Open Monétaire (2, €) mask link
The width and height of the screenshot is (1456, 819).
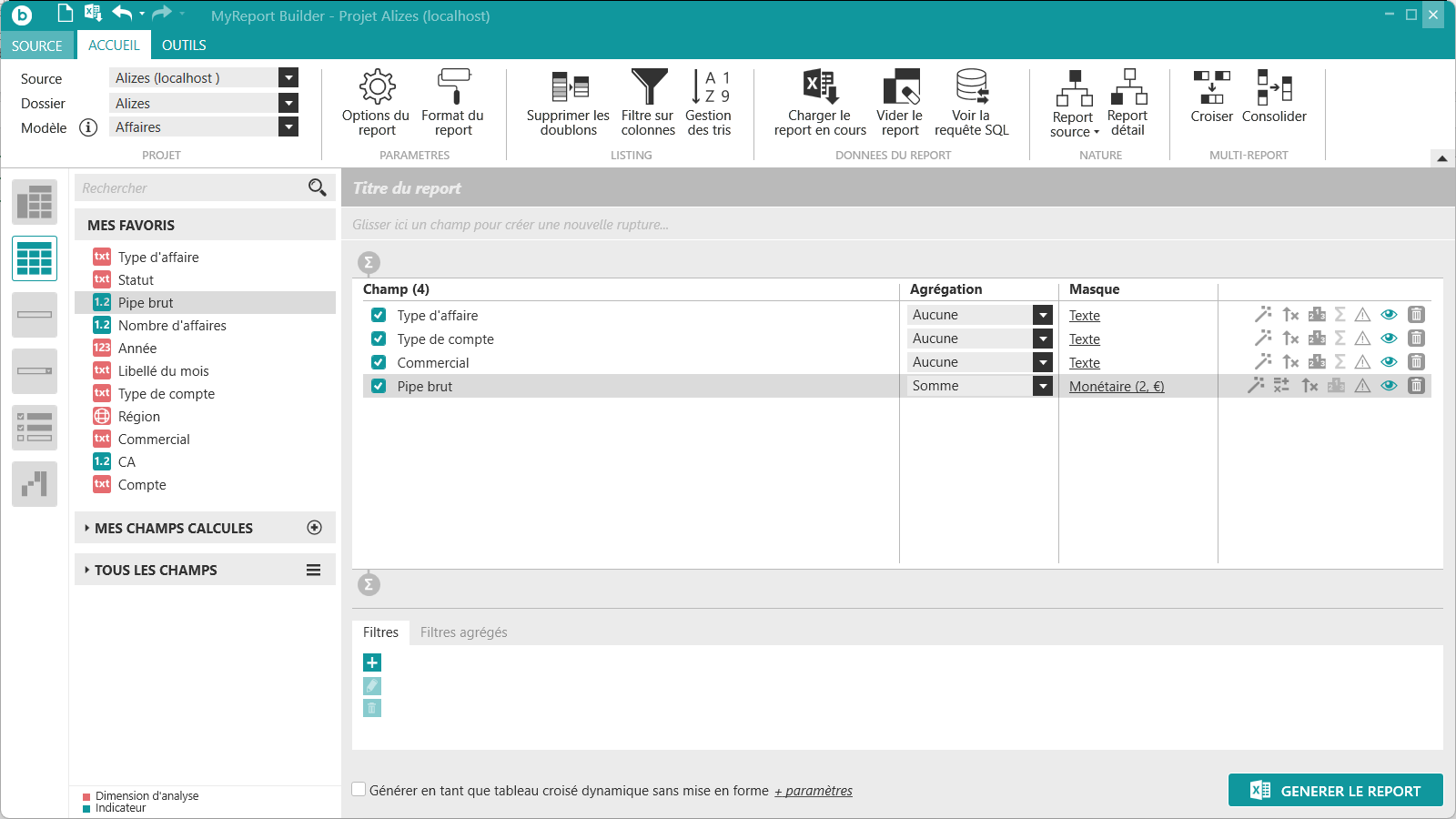click(1117, 387)
